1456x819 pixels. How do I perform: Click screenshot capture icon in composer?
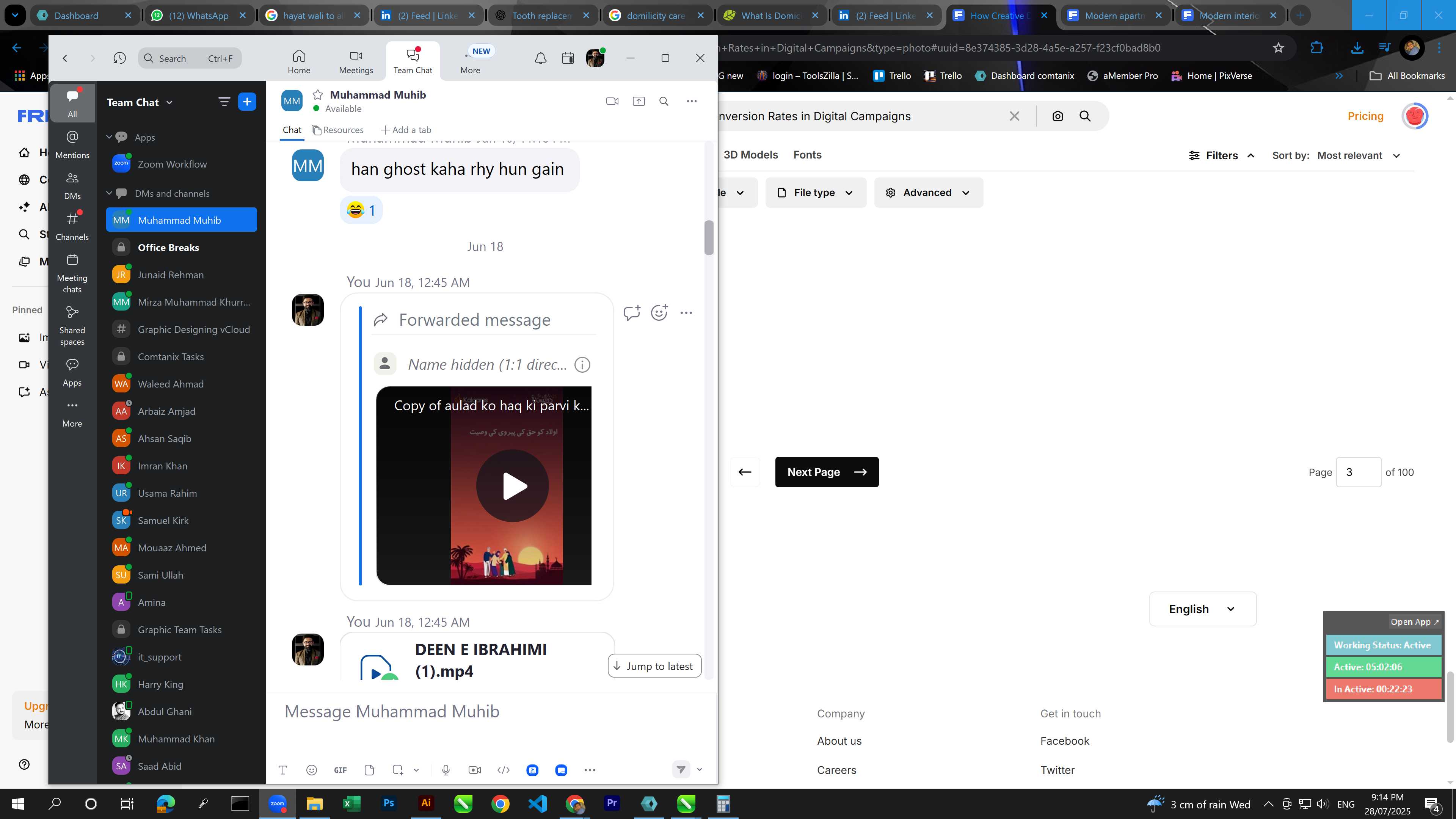click(398, 770)
